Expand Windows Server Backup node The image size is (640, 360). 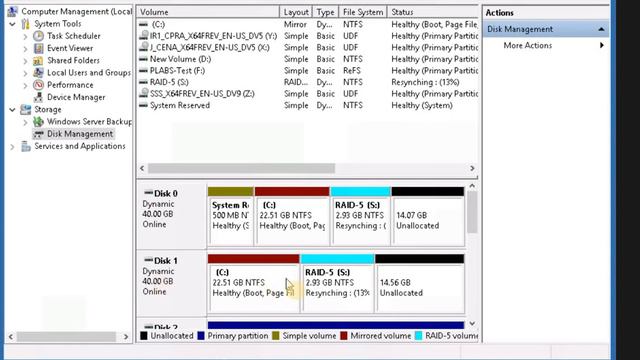tap(25, 122)
